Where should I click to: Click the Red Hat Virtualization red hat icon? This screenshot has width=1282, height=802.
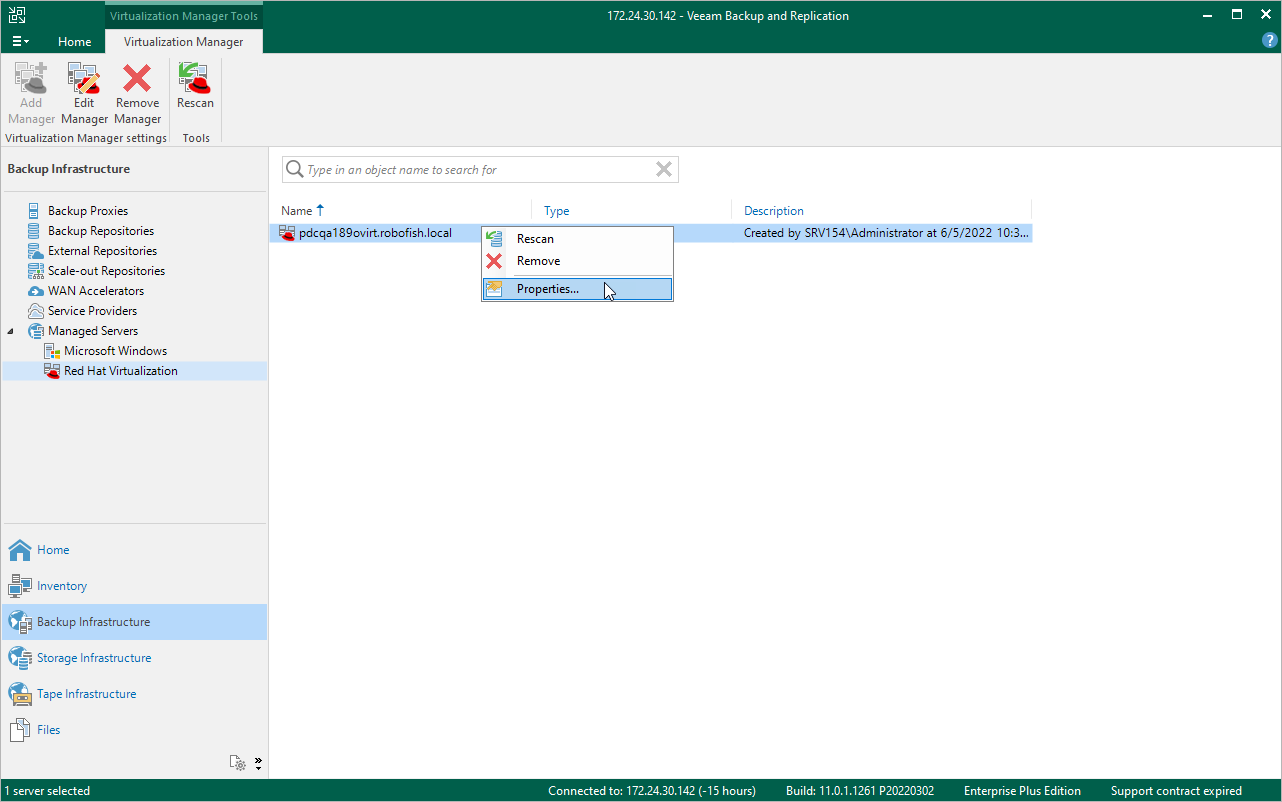point(52,371)
